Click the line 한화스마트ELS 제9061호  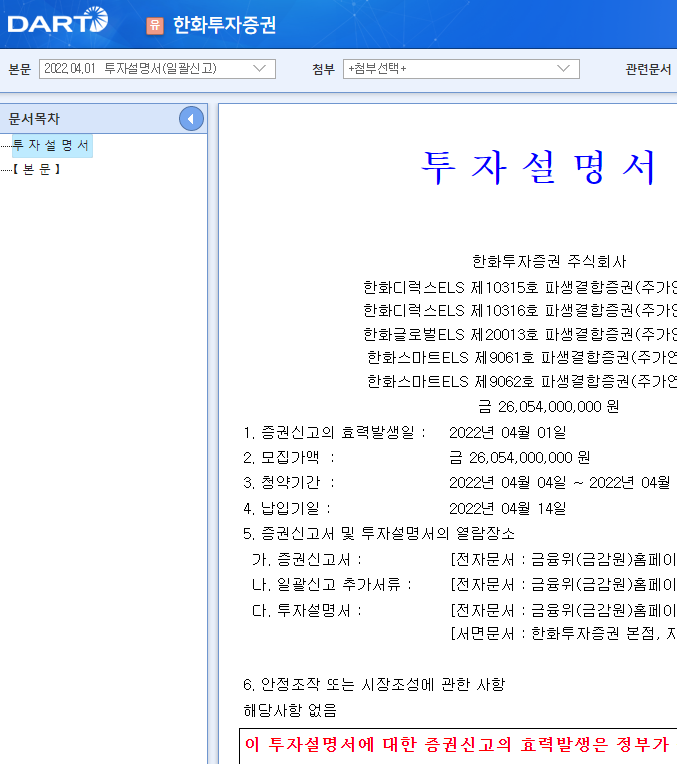coord(522,358)
